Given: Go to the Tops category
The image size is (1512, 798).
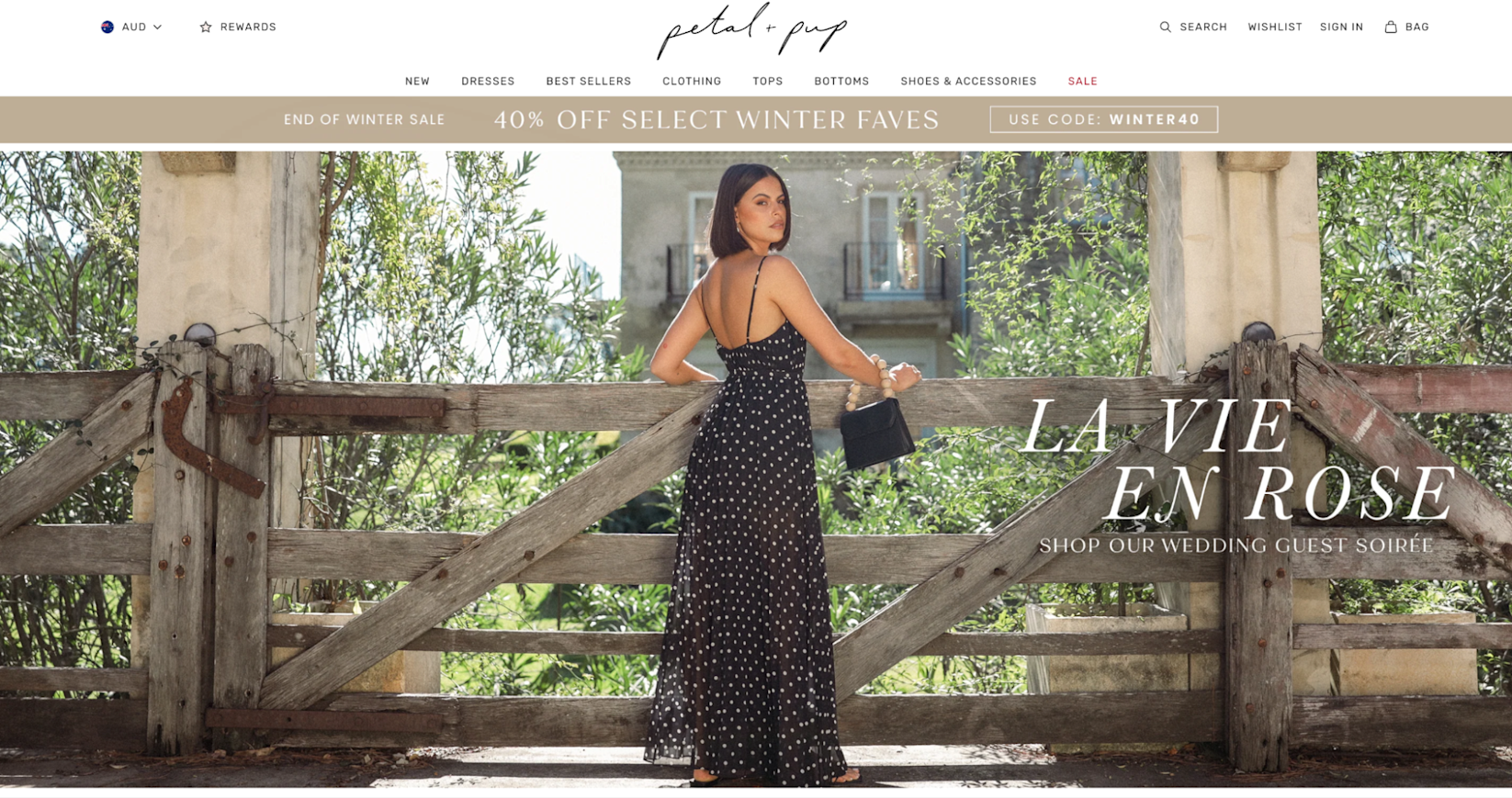Looking at the screenshot, I should pos(768,81).
